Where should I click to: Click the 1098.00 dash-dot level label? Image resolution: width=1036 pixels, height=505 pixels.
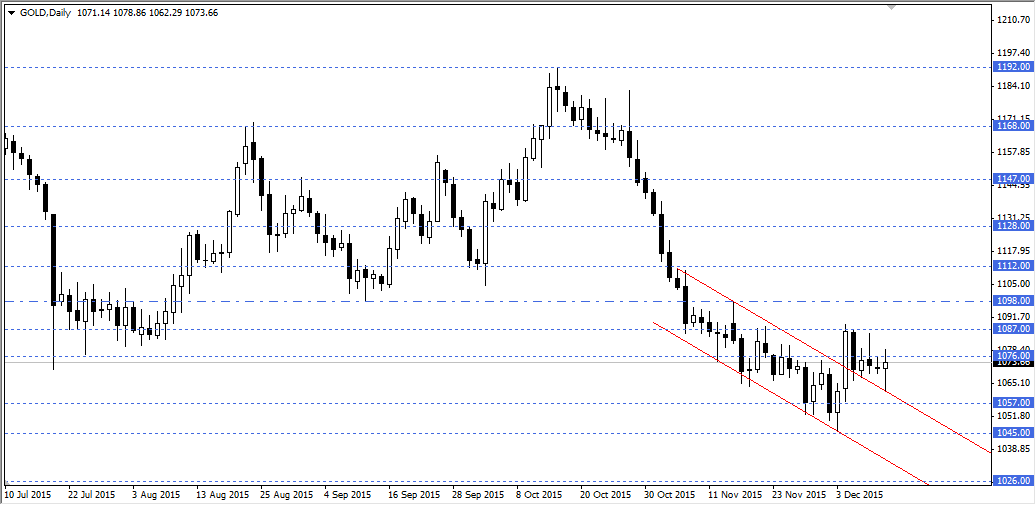click(1013, 300)
